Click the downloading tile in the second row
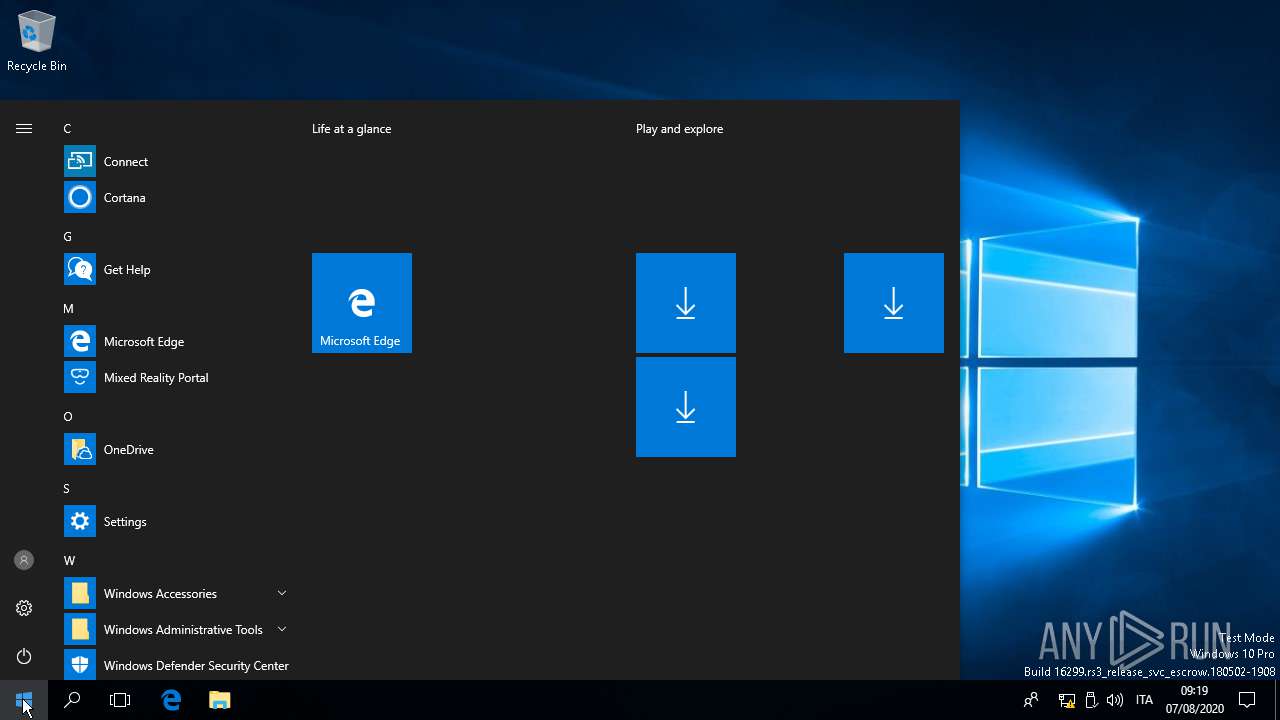Image resolution: width=1280 pixels, height=720 pixels. [x=686, y=407]
